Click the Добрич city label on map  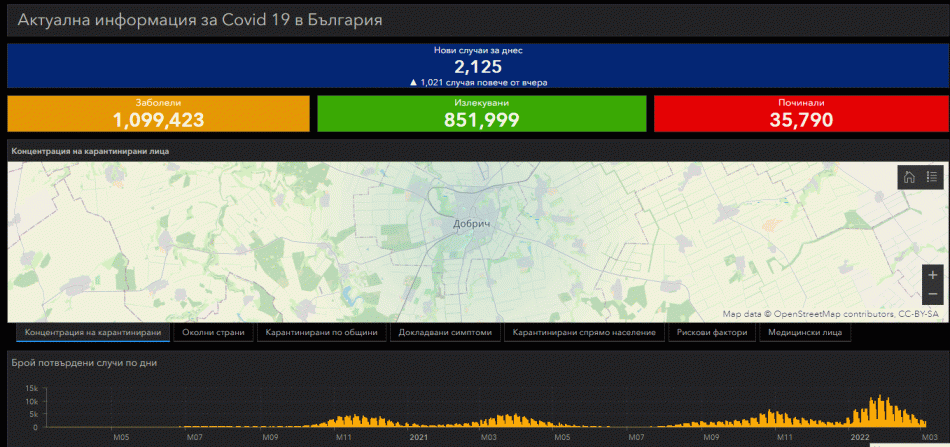(x=472, y=224)
